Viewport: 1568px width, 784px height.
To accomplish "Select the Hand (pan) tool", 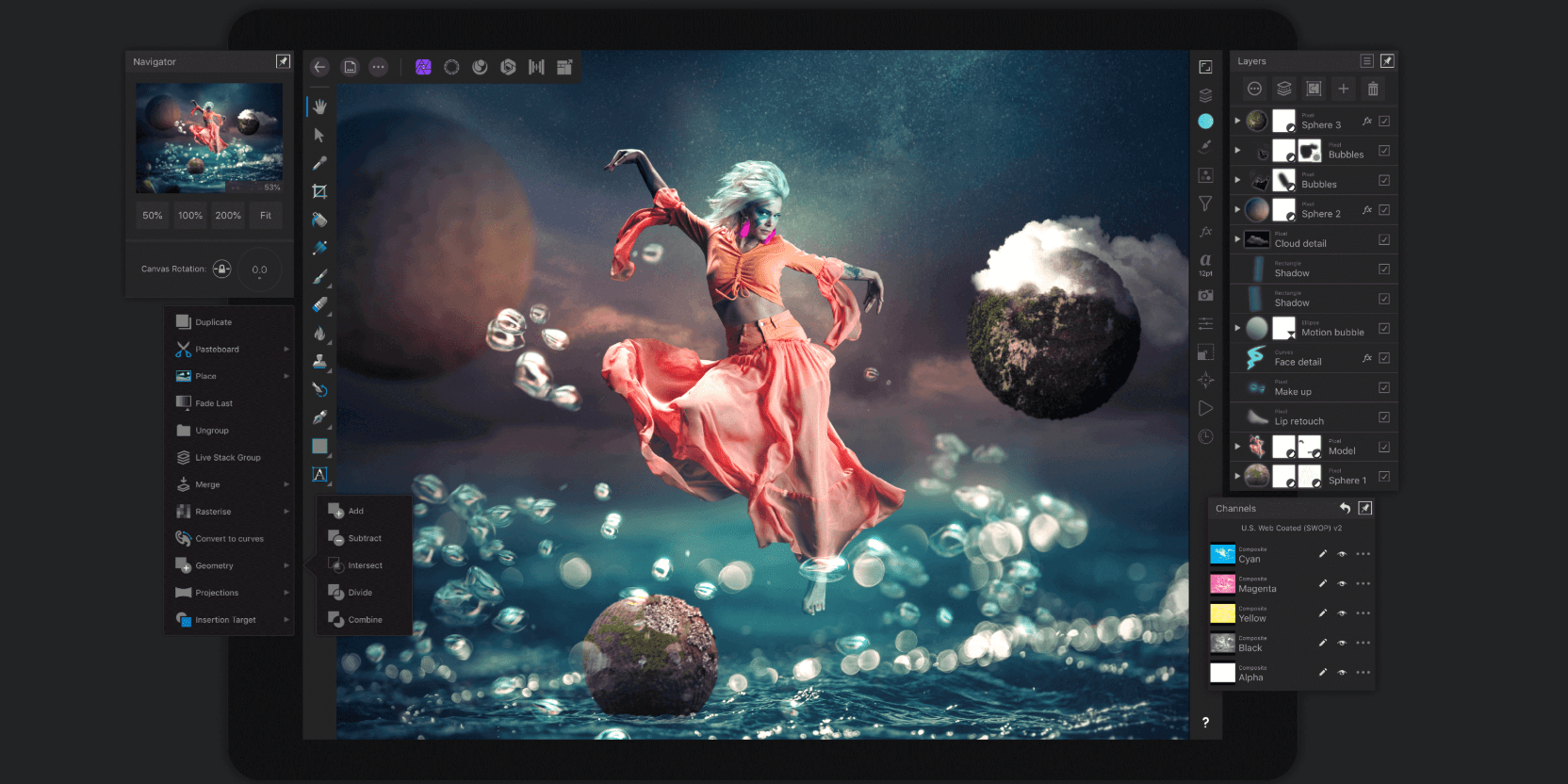I will coord(319,106).
